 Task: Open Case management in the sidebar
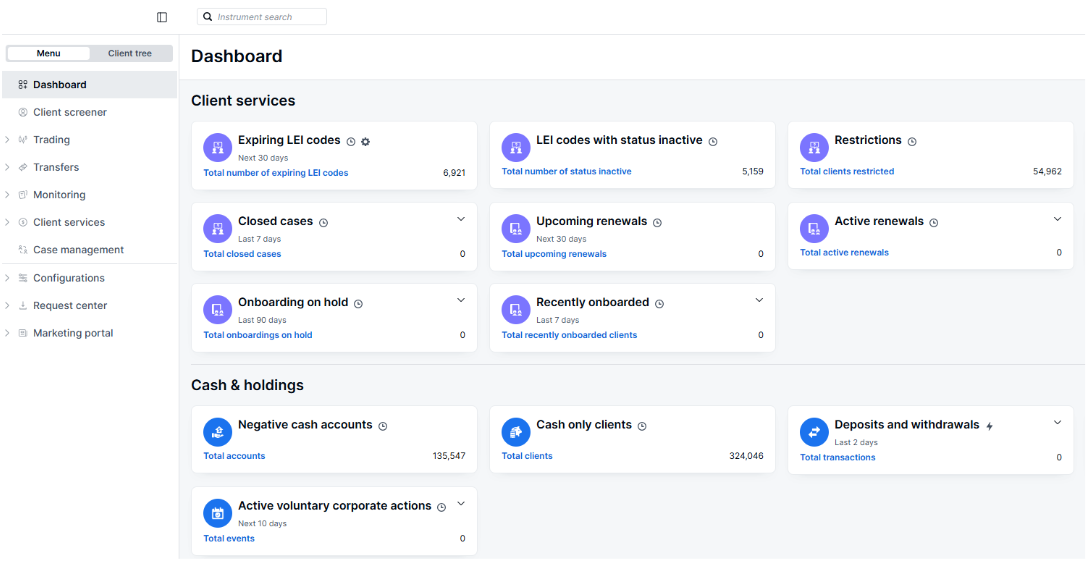coord(78,250)
